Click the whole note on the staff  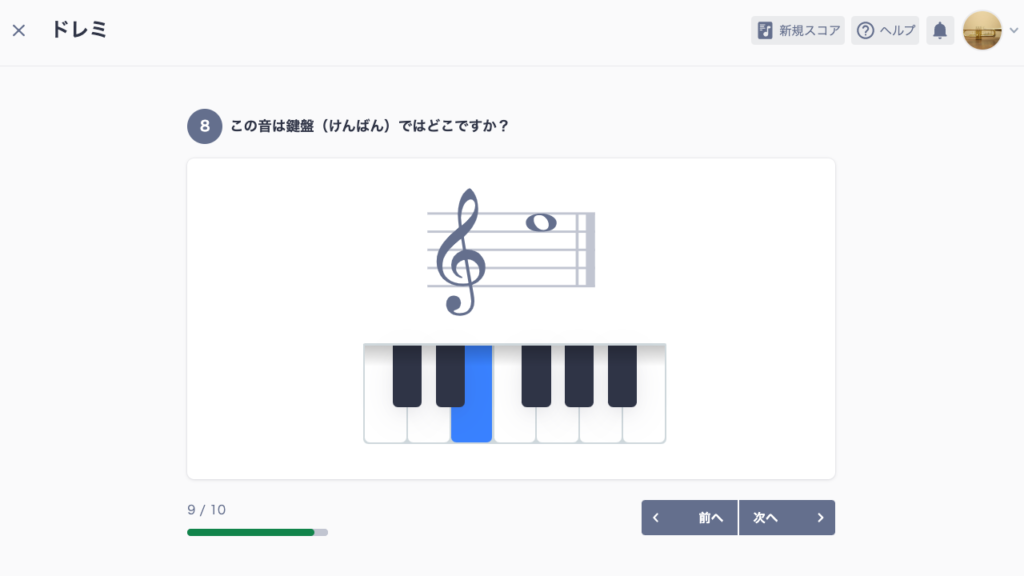tap(541, 223)
